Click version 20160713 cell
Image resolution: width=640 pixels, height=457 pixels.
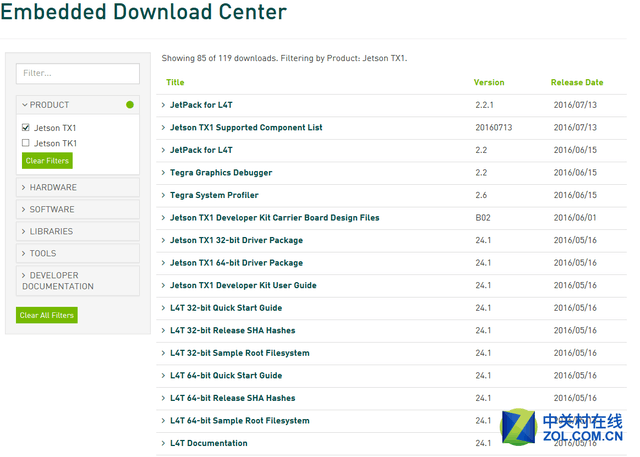(x=493, y=128)
